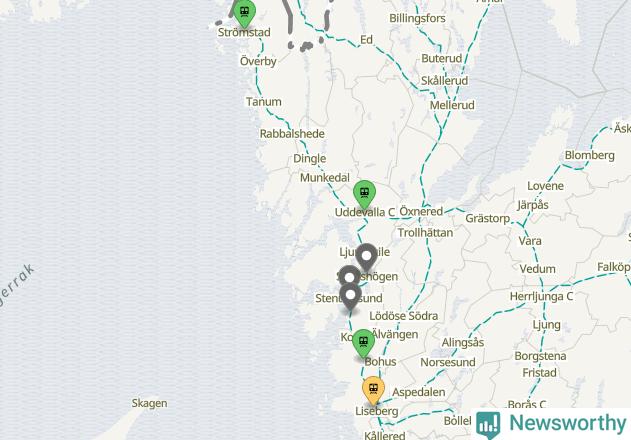Click the Newsworthy bar chart logo icon

[488, 424]
